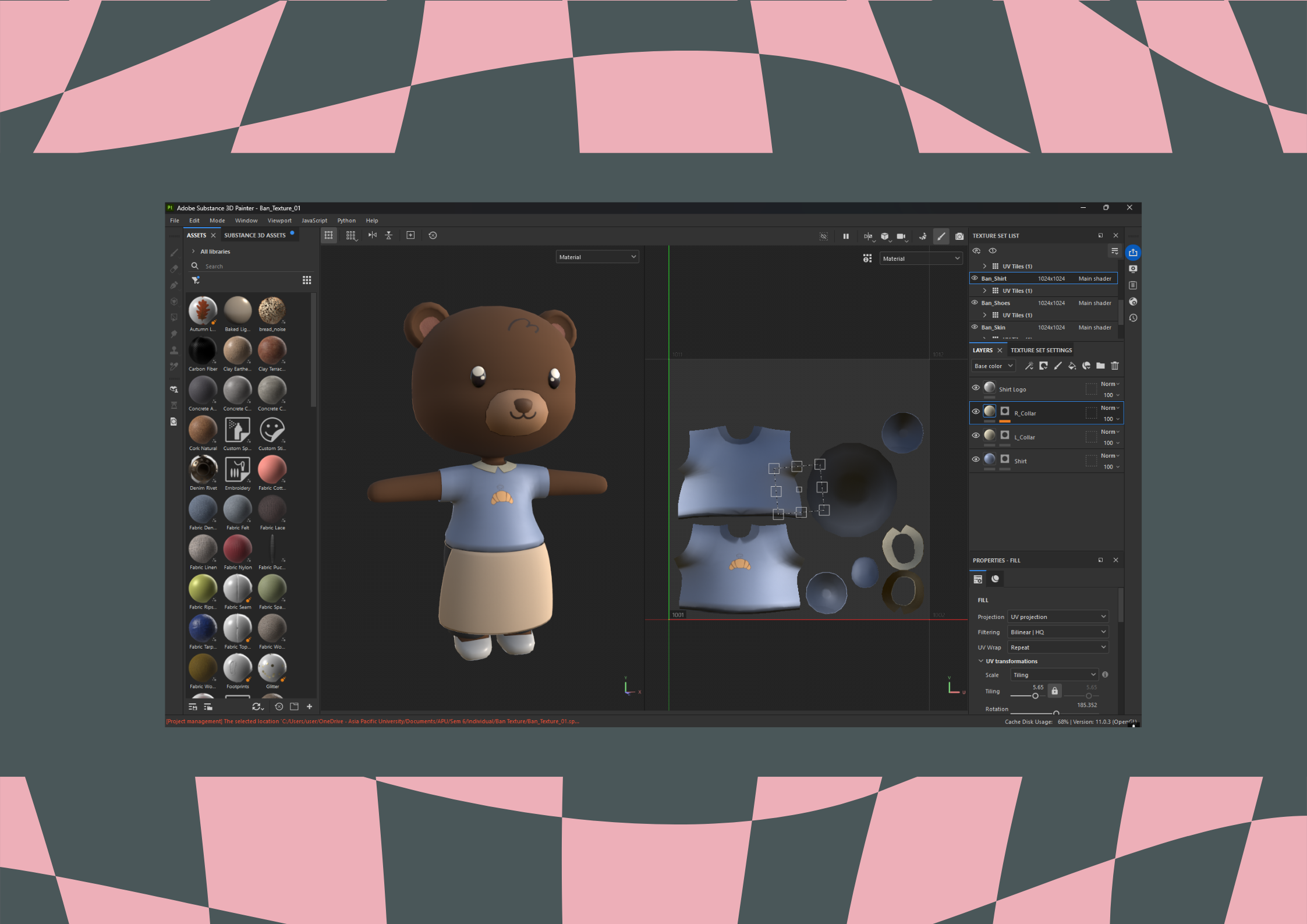Open the 2D viewport Material mode dropdown
This screenshot has width=1307, height=924.
(x=921, y=259)
